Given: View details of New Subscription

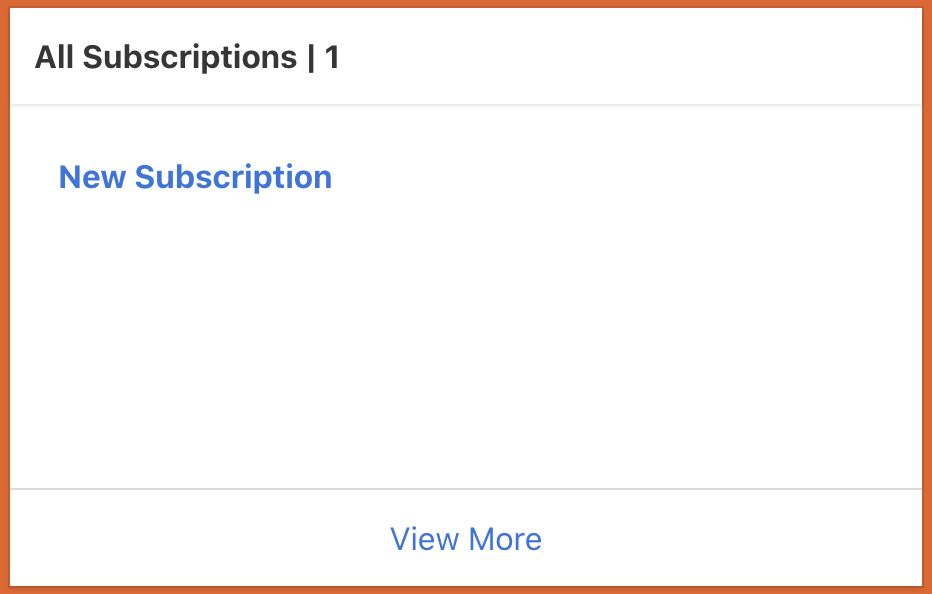Looking at the screenshot, I should tap(195, 177).
